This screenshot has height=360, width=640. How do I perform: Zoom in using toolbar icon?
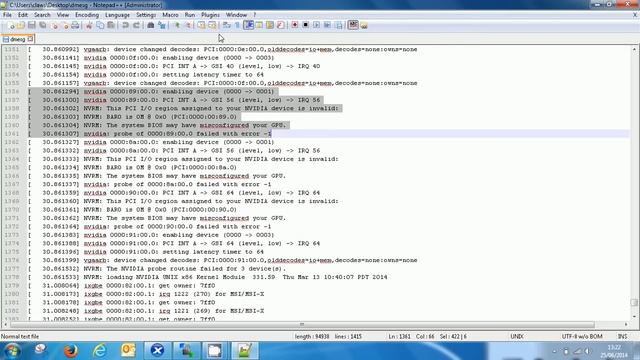177,25
